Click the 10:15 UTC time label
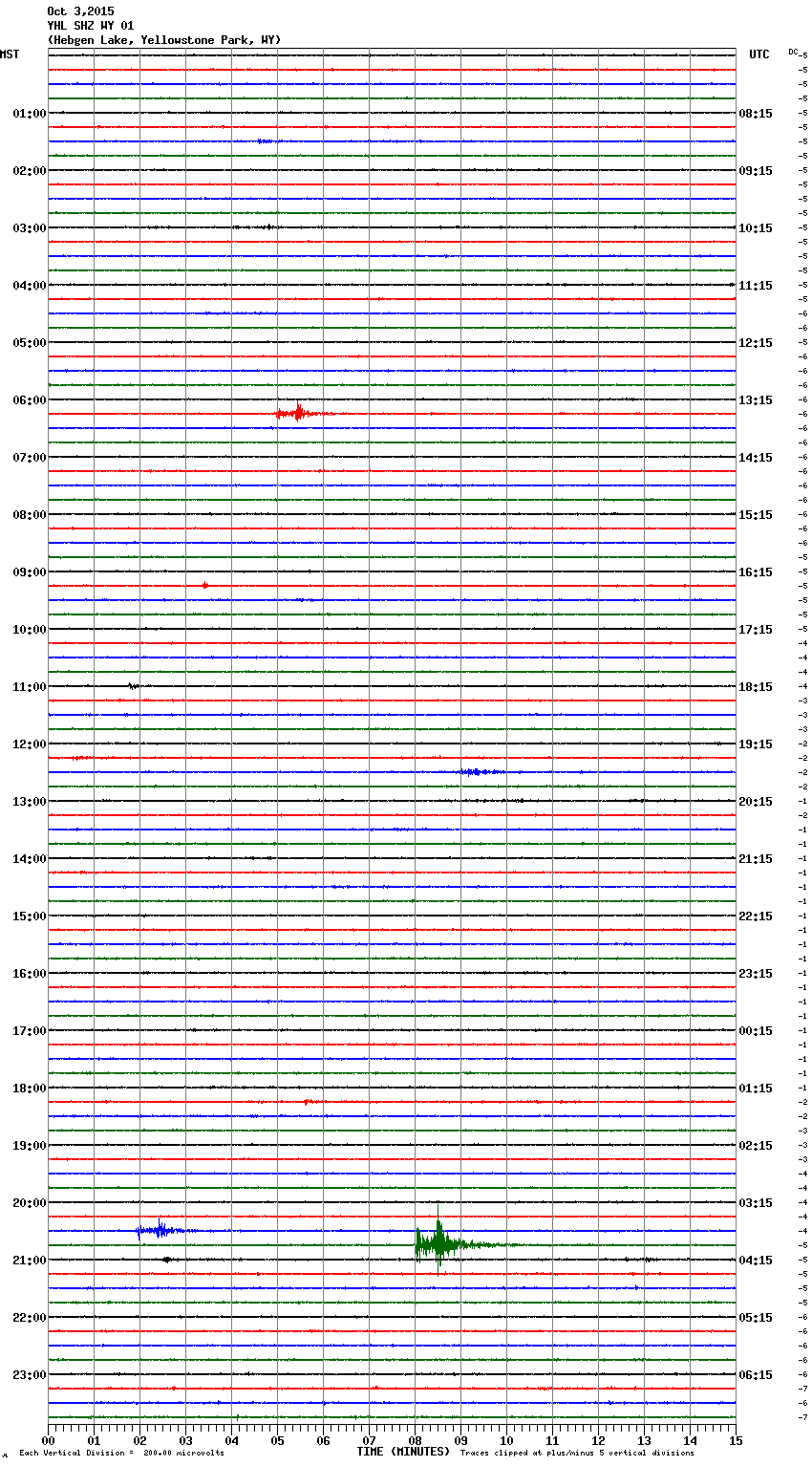The image size is (812, 1466). [756, 228]
